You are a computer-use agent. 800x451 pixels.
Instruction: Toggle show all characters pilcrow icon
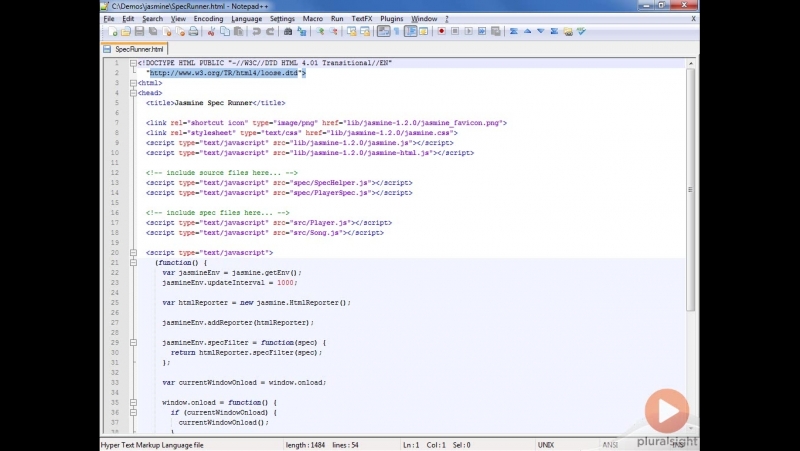pos(397,32)
